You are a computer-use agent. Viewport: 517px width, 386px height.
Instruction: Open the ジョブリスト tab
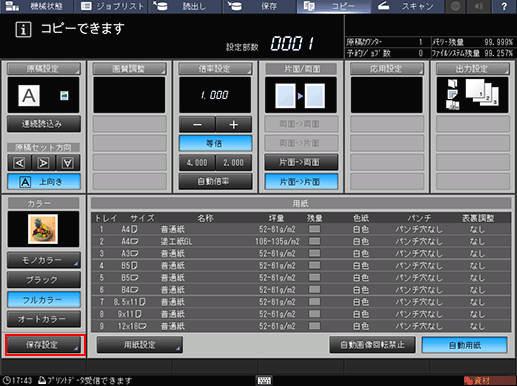tap(111, 6)
